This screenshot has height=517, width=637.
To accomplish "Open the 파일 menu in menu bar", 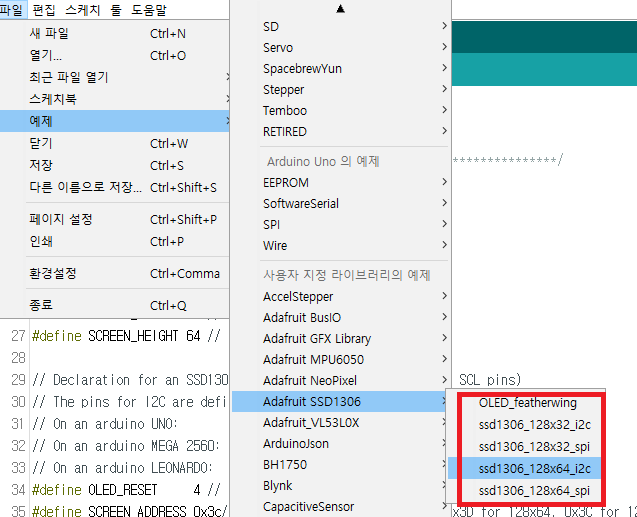I will click(12, 9).
